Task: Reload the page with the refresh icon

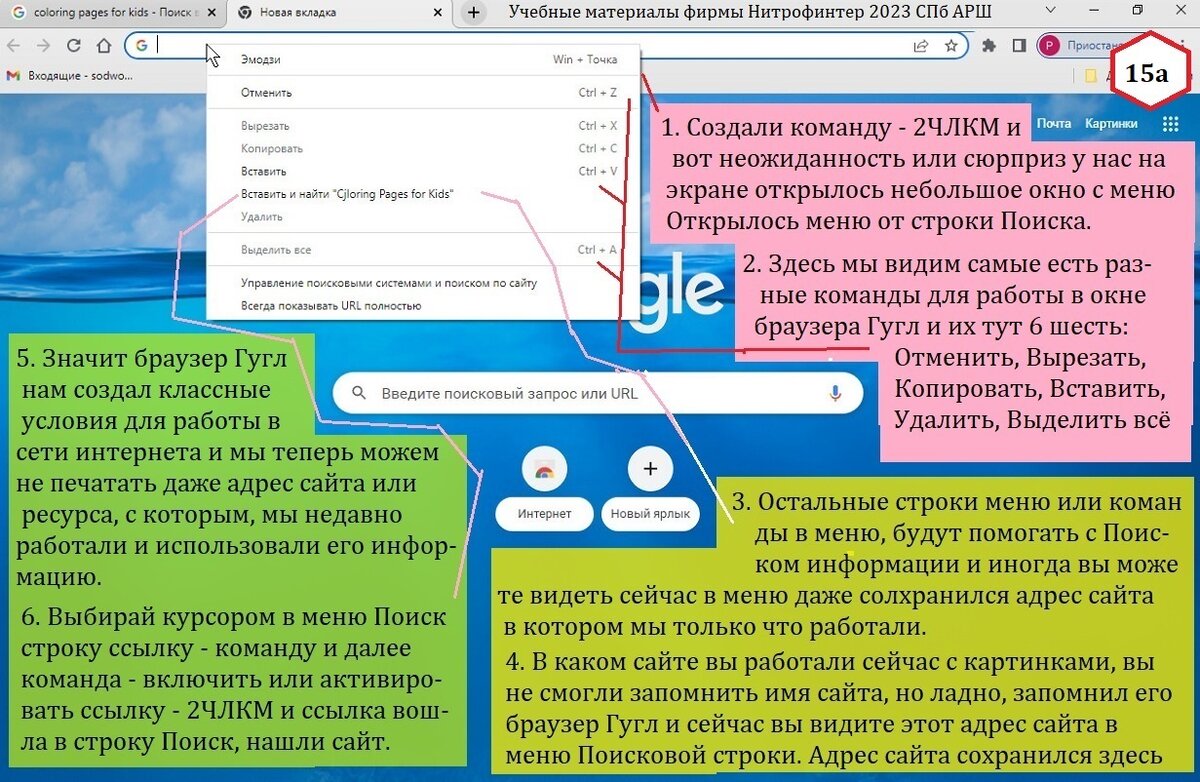Action: pyautogui.click(x=73, y=45)
